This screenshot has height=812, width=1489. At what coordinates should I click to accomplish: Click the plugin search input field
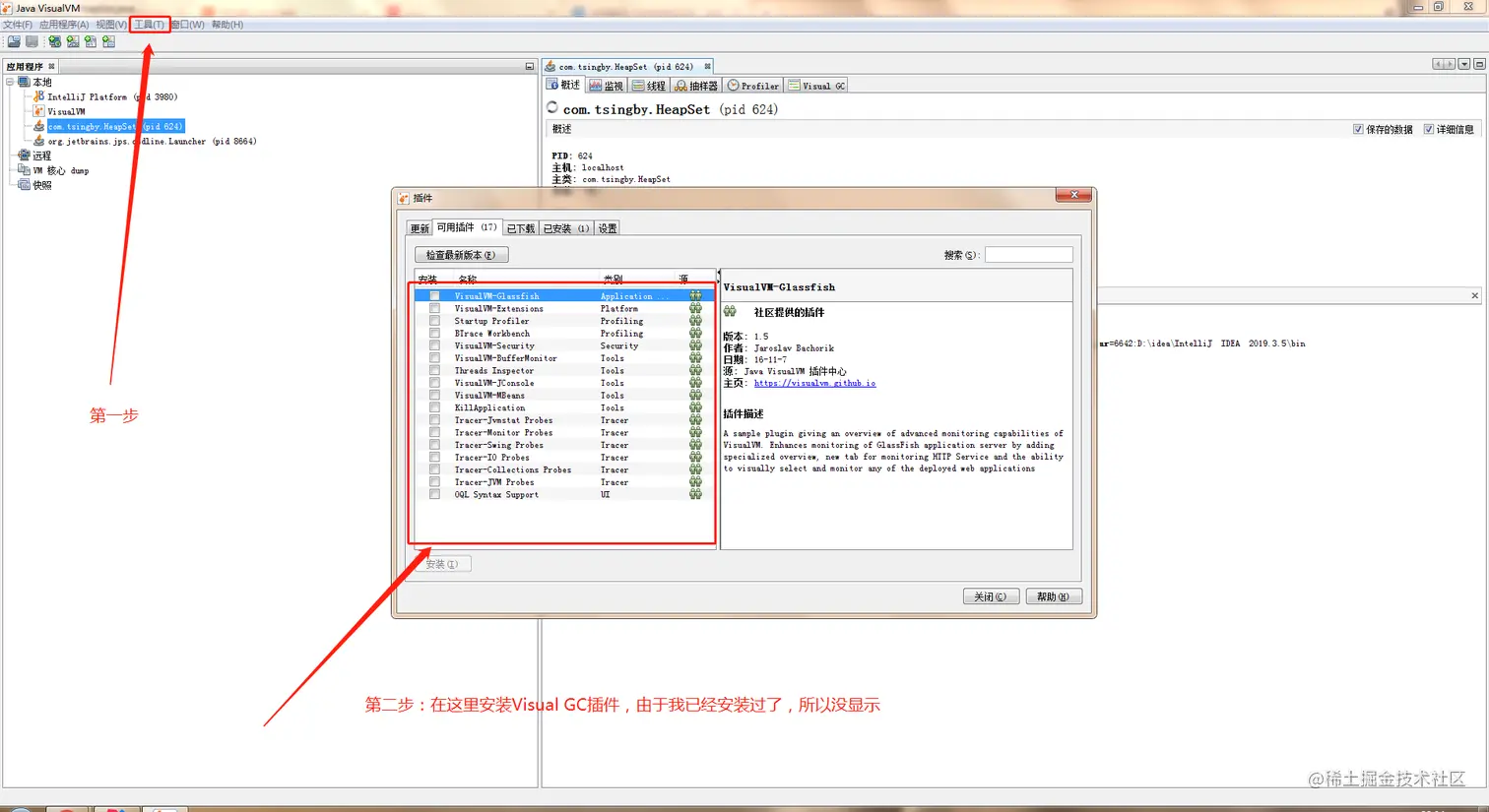click(1028, 255)
